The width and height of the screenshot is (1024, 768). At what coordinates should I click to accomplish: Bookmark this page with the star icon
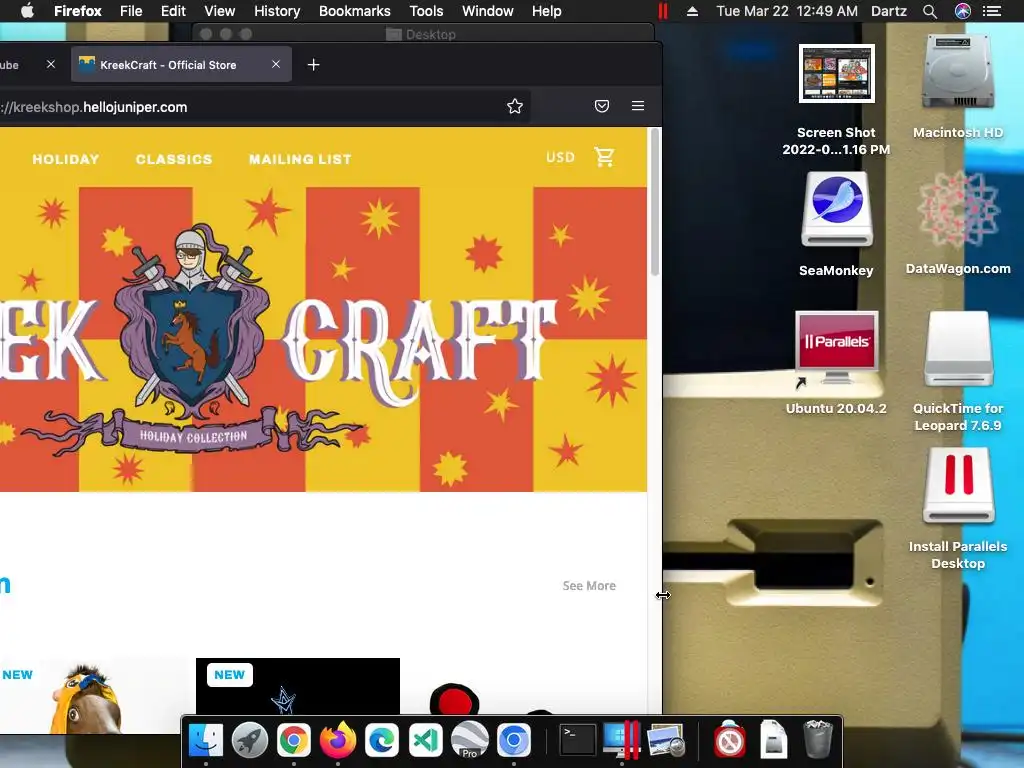pyautogui.click(x=515, y=106)
